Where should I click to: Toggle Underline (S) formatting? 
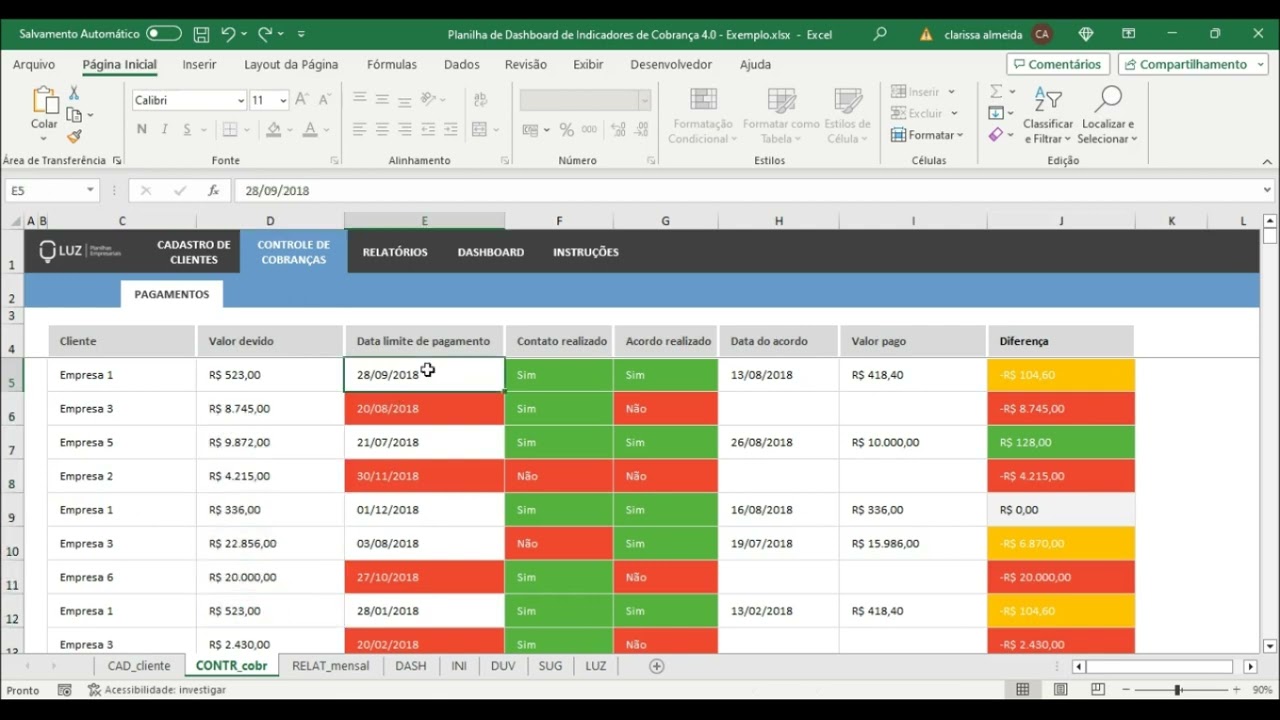186,130
